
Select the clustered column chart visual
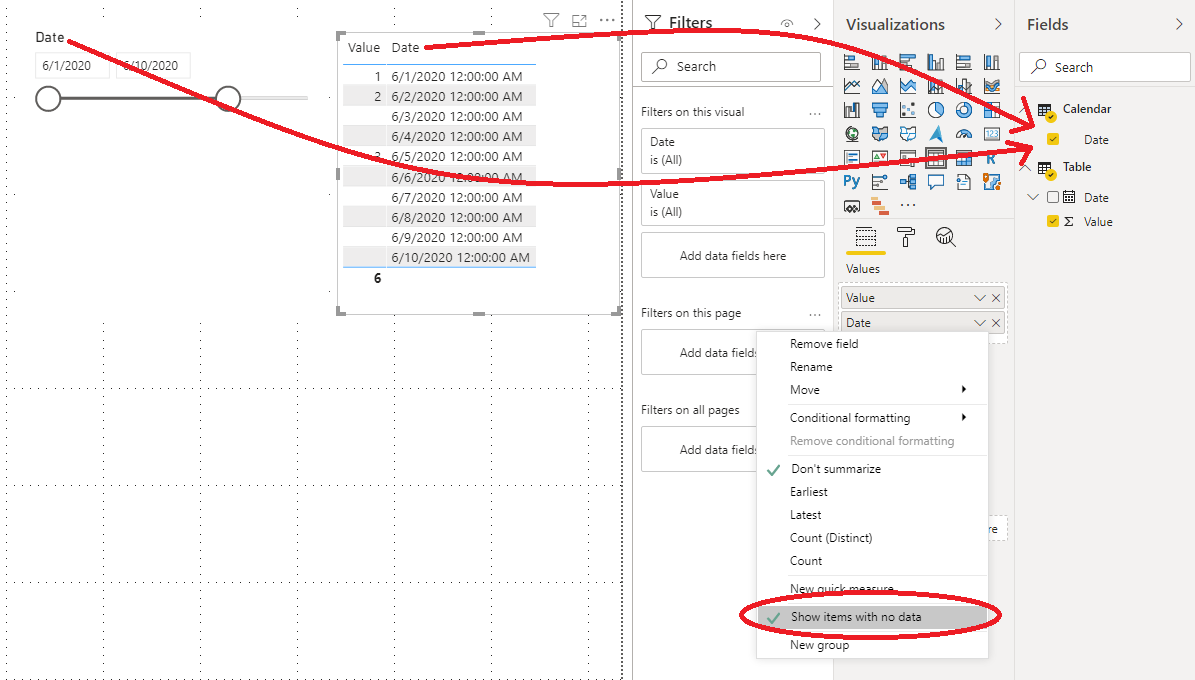point(936,62)
